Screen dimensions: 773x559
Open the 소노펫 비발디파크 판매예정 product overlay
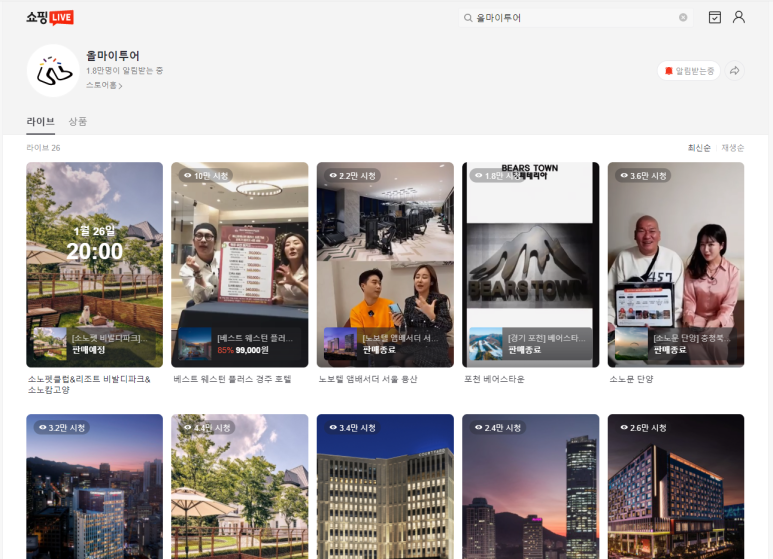94,344
